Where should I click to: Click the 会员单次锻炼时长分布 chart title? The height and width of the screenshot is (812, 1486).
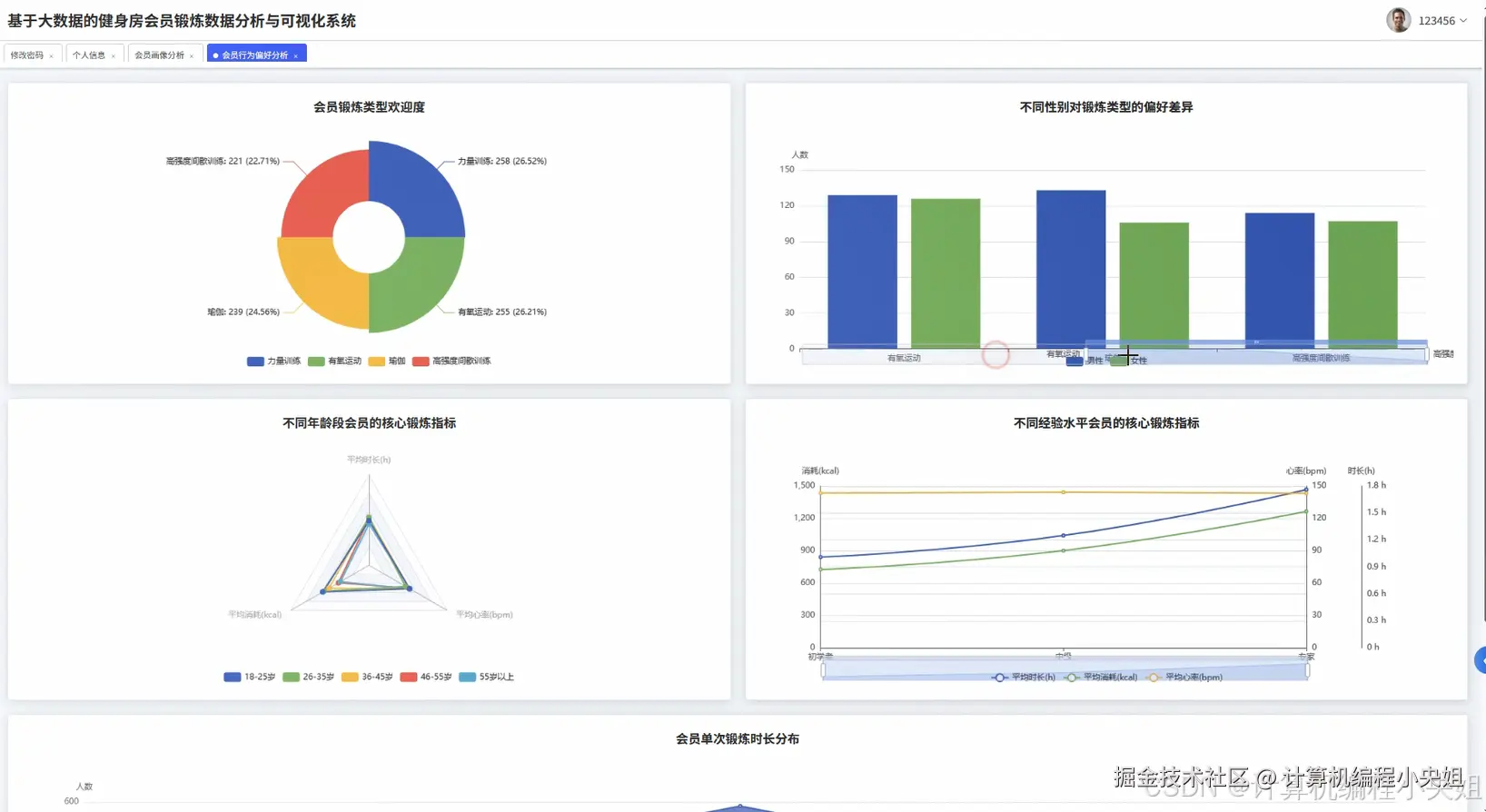tap(738, 739)
